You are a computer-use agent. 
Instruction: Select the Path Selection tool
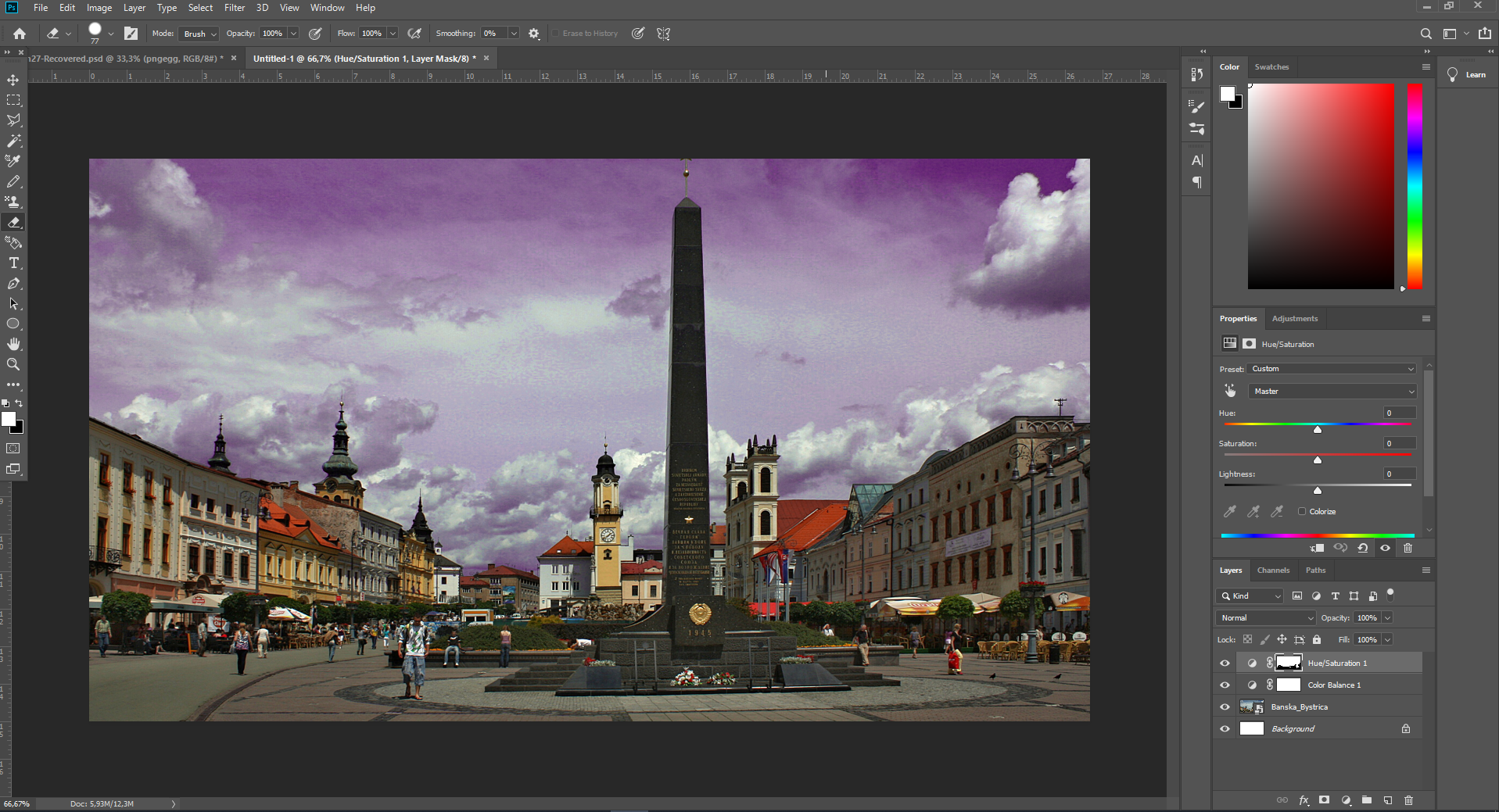click(x=13, y=303)
